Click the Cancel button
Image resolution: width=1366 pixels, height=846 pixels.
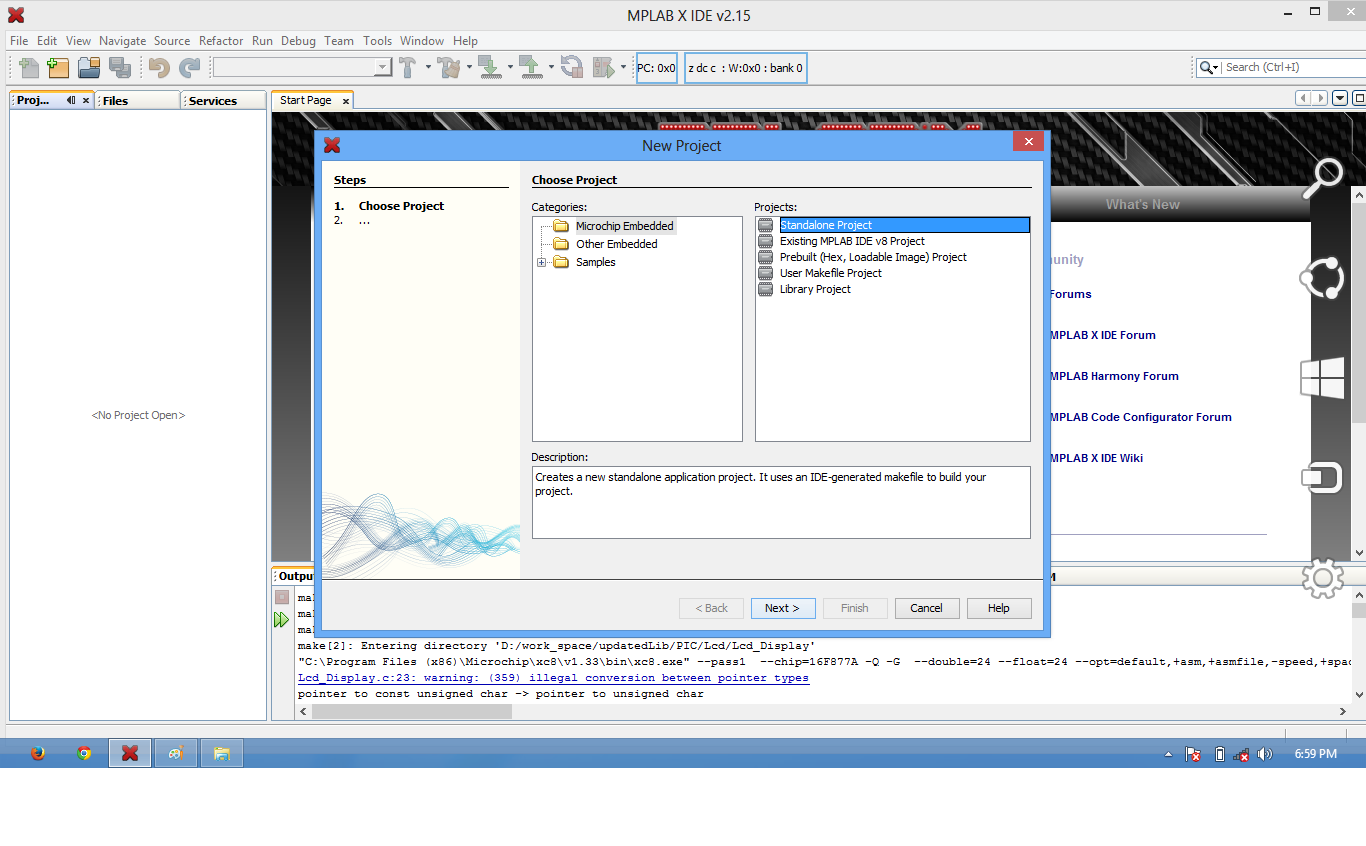coord(927,608)
